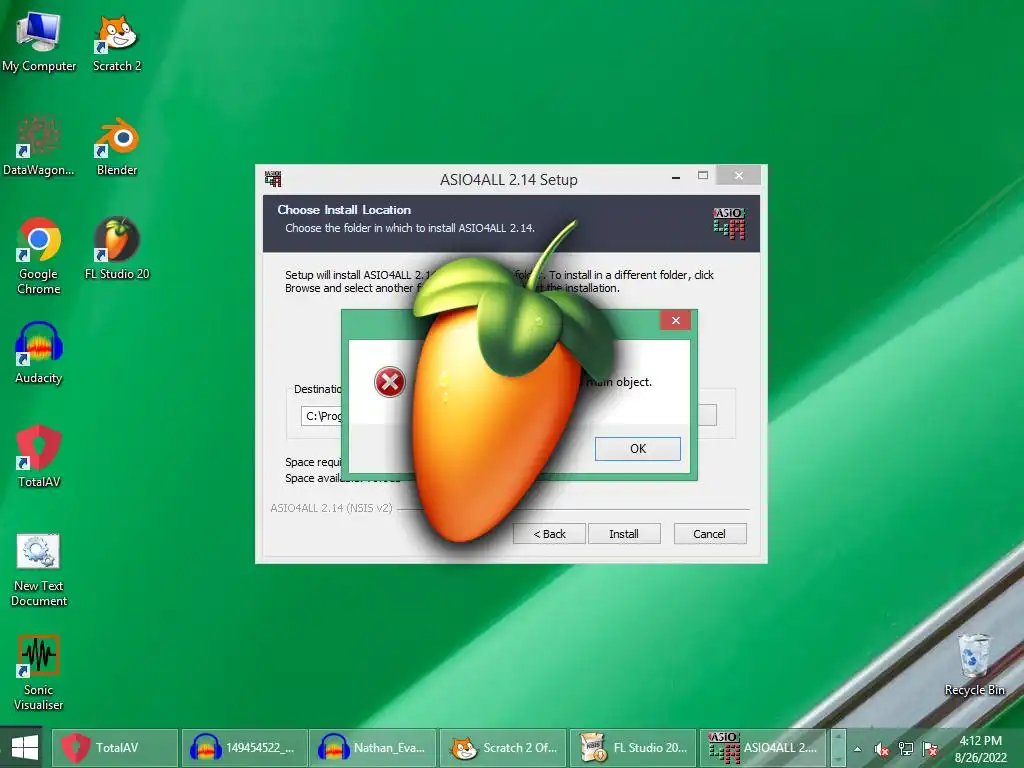Select the Blender desktop shortcut
The image size is (1024, 768).
117,145
